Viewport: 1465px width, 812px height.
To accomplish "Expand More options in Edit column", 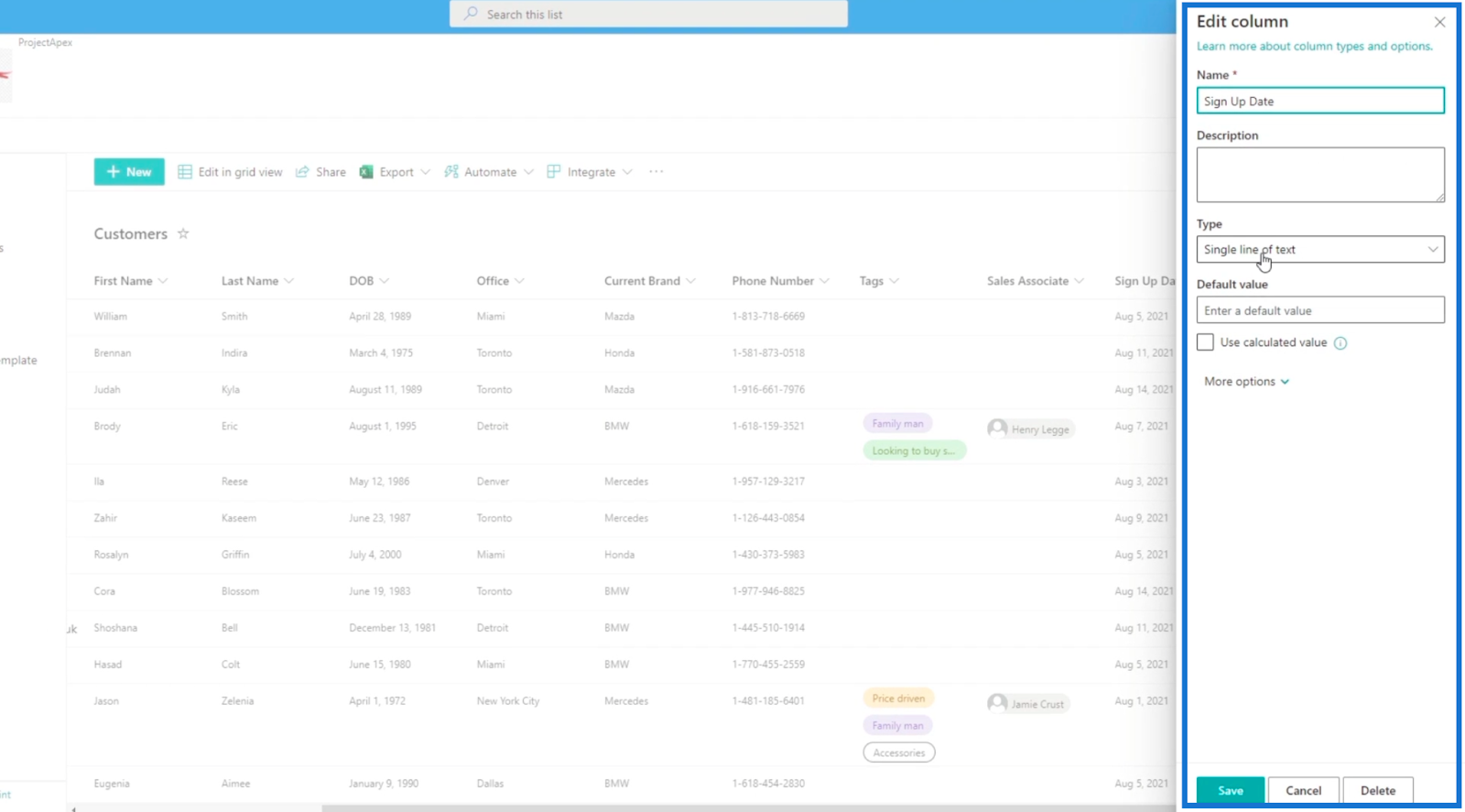I will click(x=1246, y=382).
